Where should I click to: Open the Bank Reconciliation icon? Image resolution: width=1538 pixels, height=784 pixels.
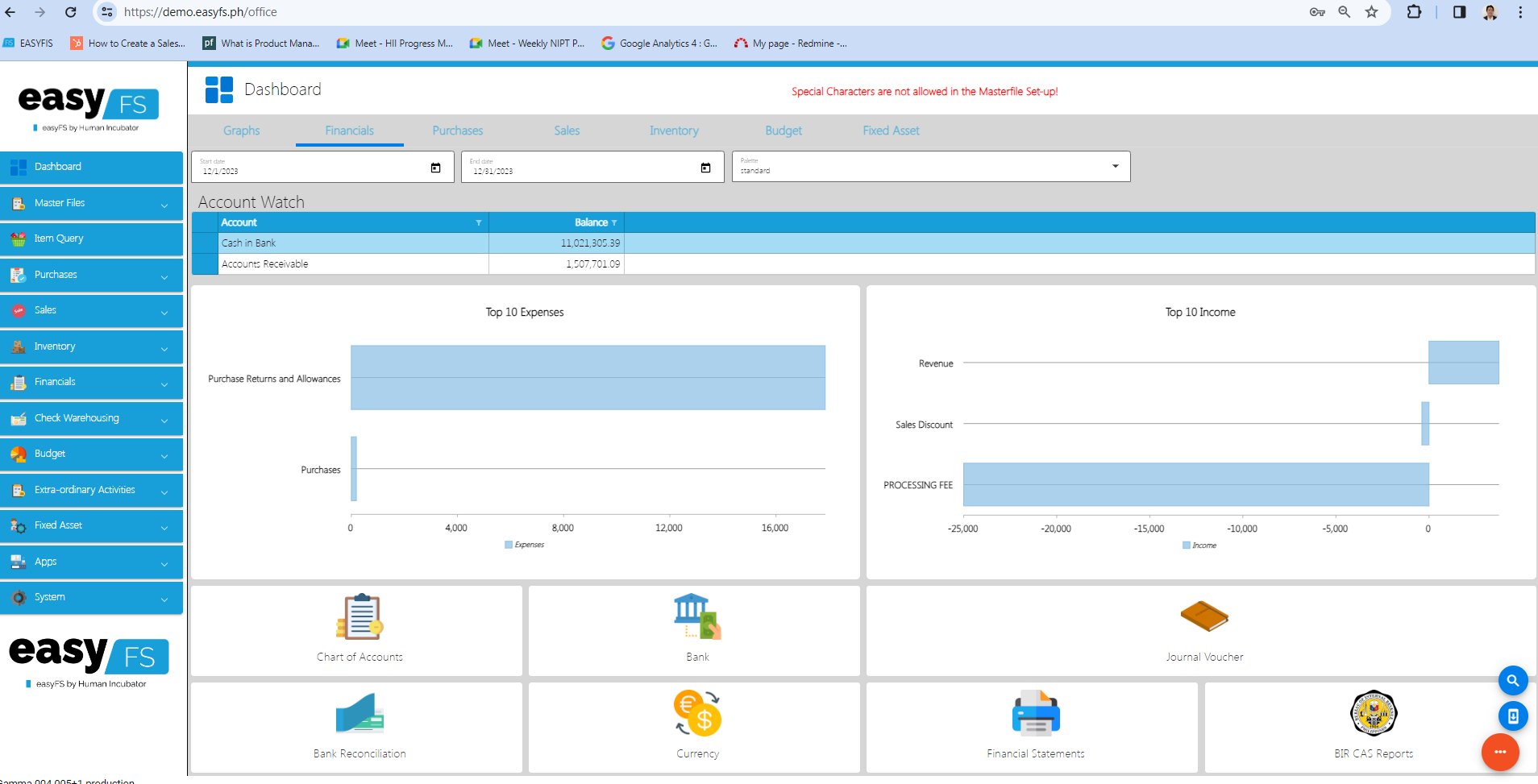tap(360, 713)
